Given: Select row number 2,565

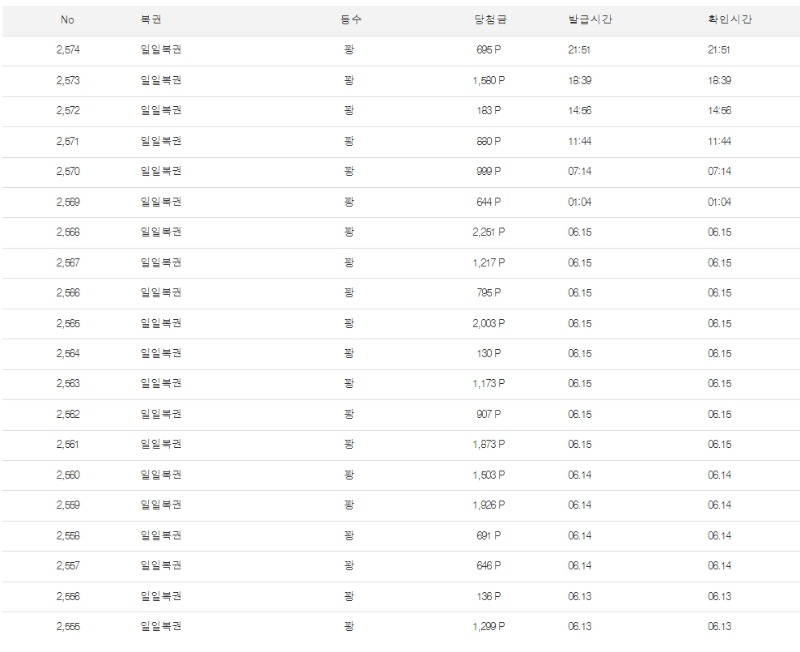Looking at the screenshot, I should click(67, 323).
